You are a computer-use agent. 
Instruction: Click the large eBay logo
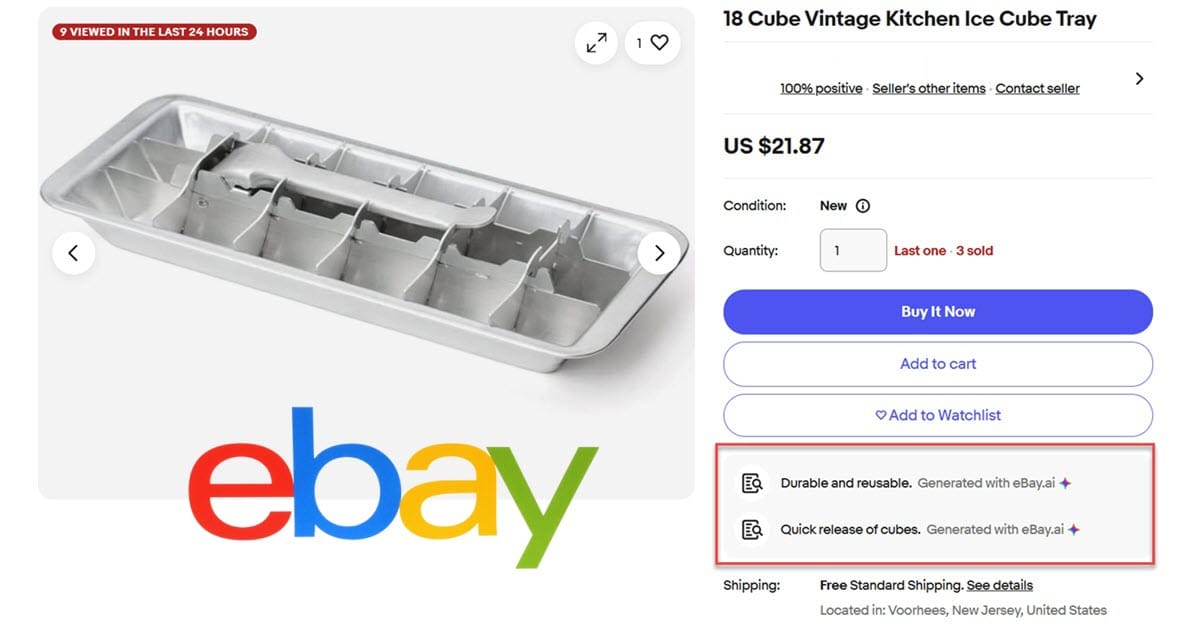pyautogui.click(x=392, y=488)
